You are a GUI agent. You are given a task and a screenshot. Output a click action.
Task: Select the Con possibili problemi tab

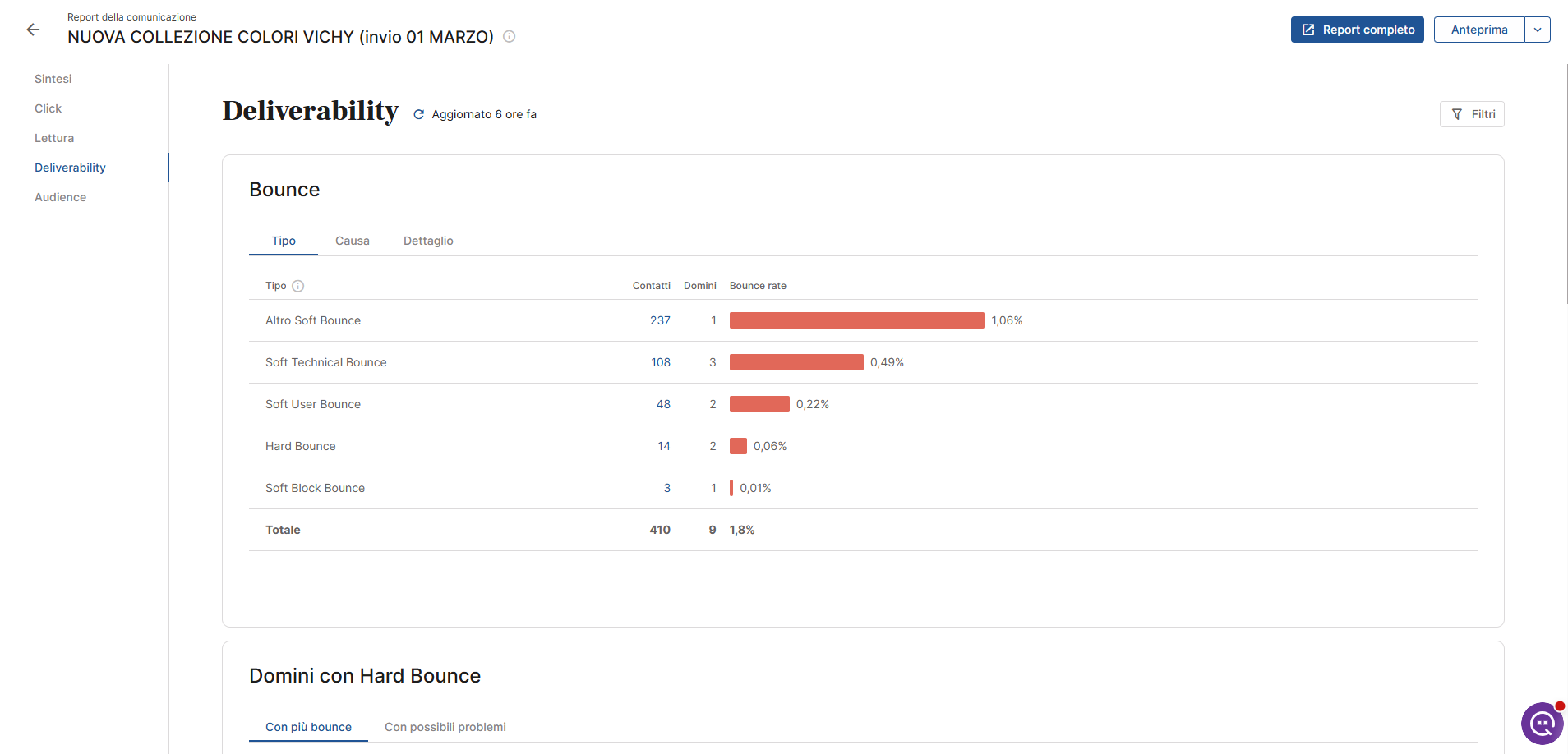pyautogui.click(x=445, y=727)
